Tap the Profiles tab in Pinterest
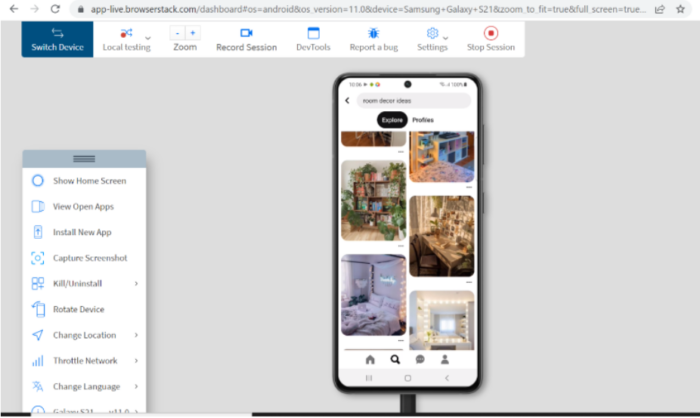700x418 pixels. pyautogui.click(x=423, y=120)
